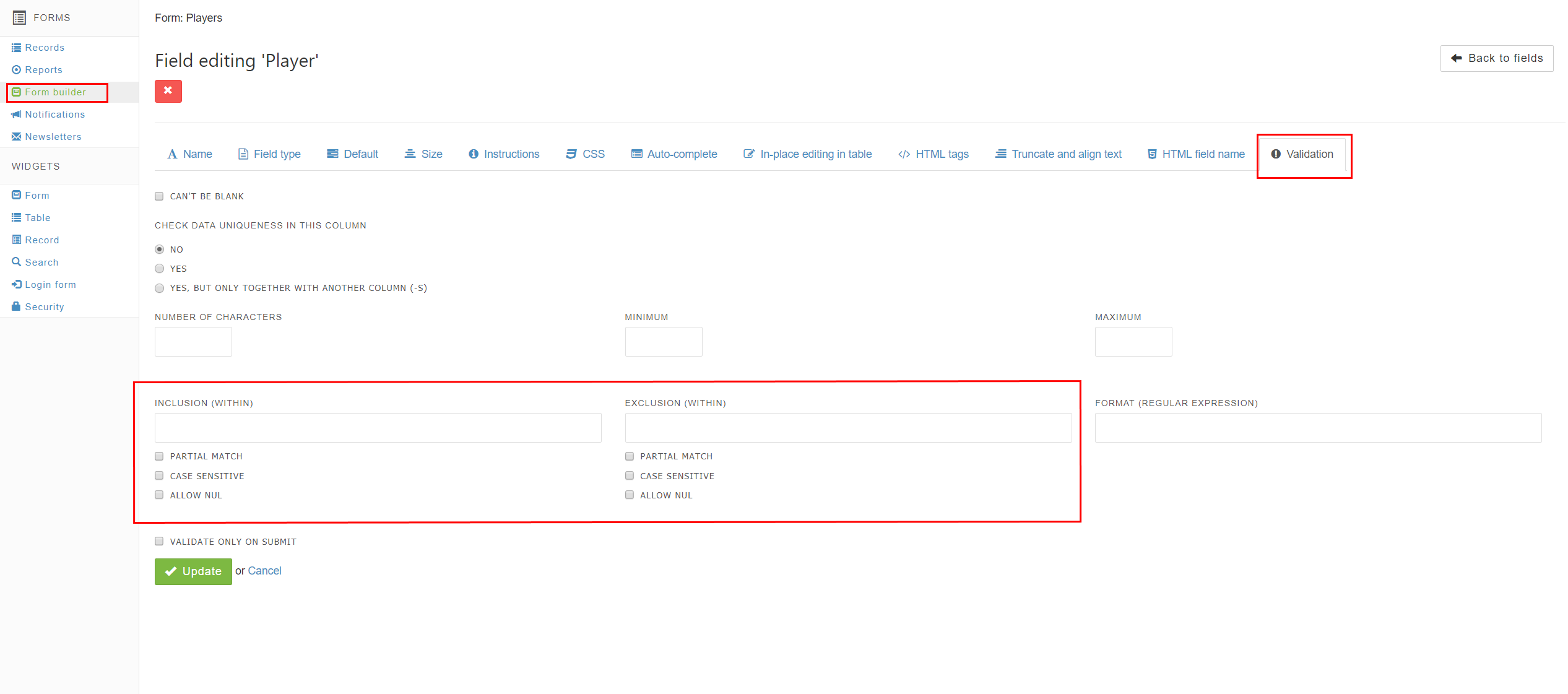Screen dimensions: 1568x694
Task: Click the Form widget icon
Action: tap(17, 196)
